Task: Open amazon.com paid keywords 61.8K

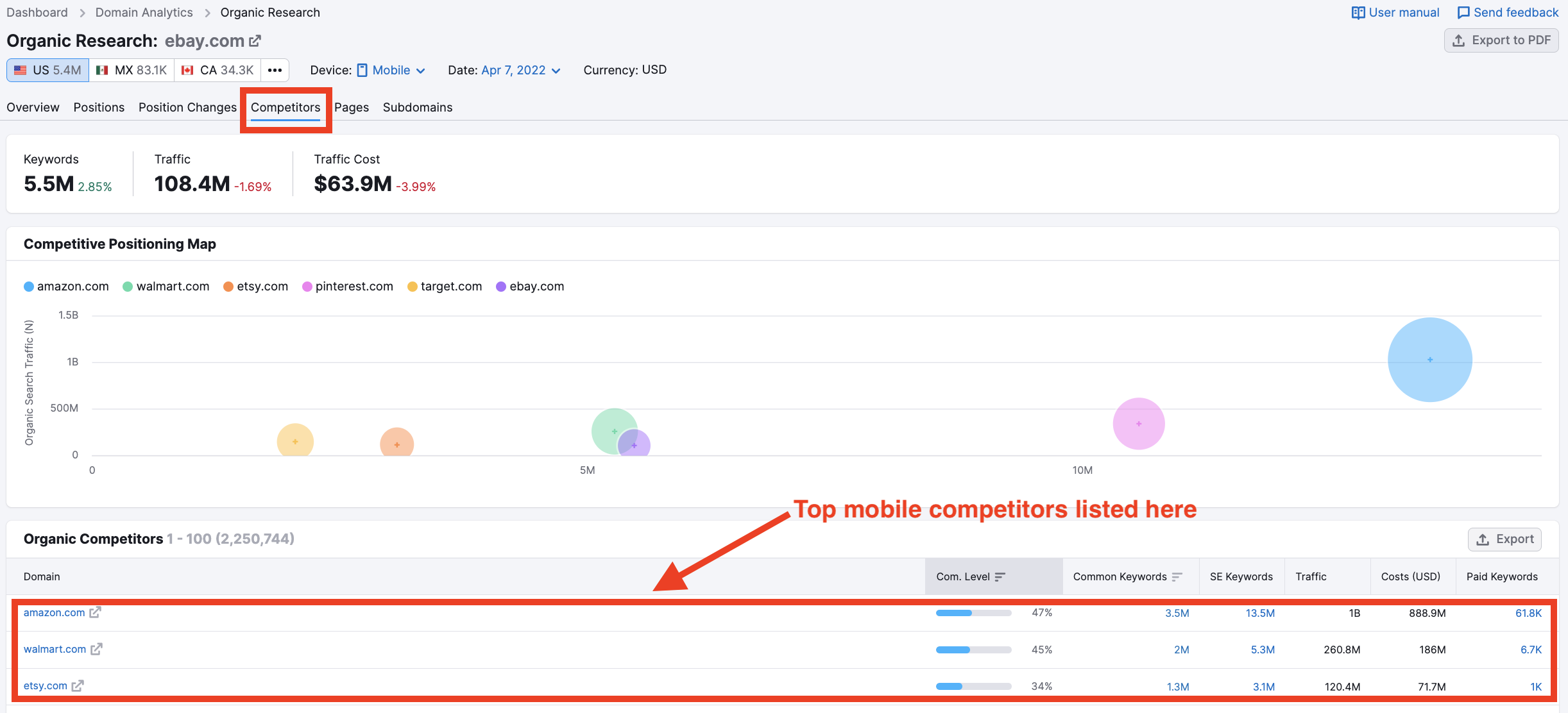Action: coord(1528,613)
